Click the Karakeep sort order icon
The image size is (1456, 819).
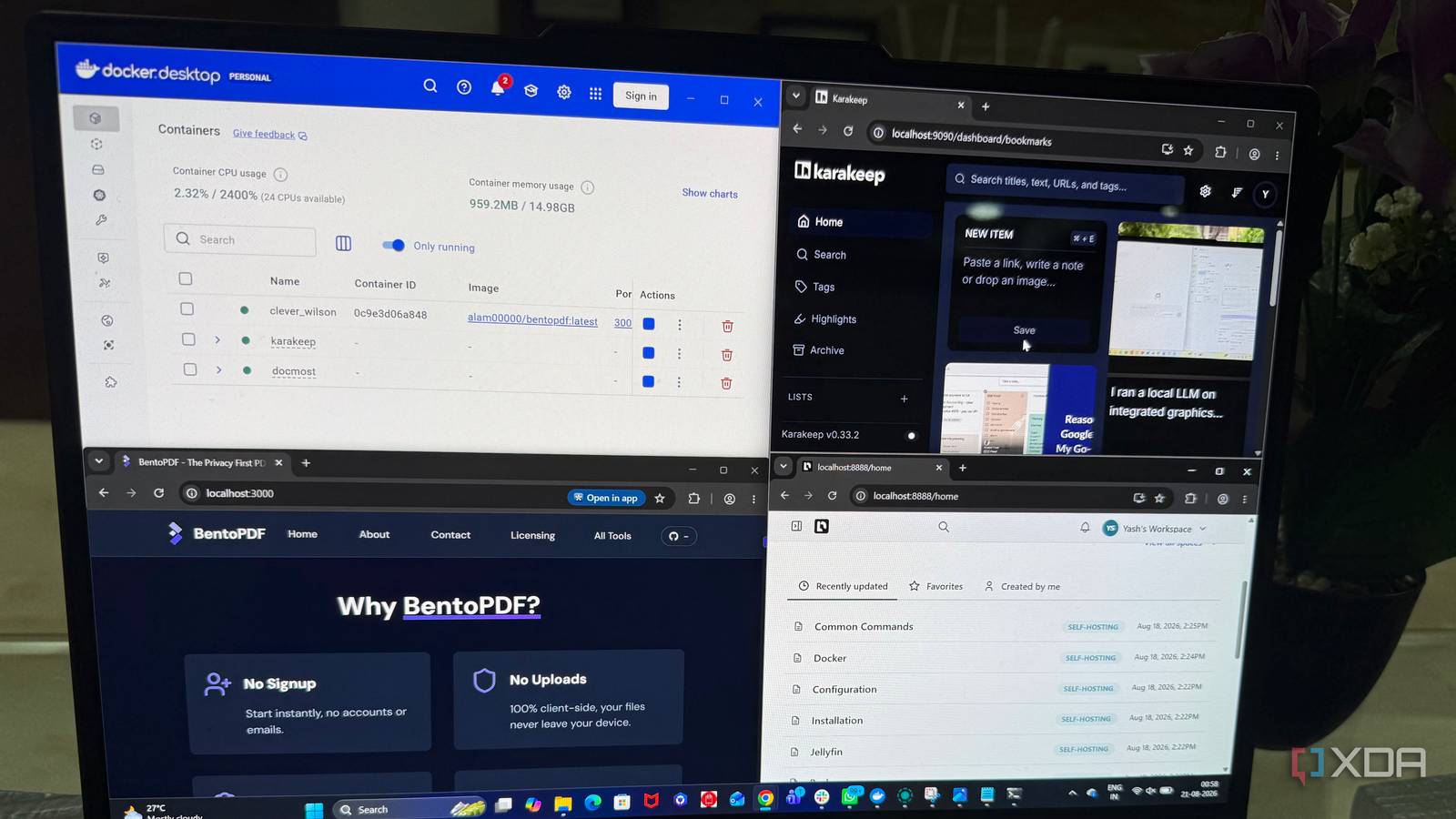(x=1237, y=192)
